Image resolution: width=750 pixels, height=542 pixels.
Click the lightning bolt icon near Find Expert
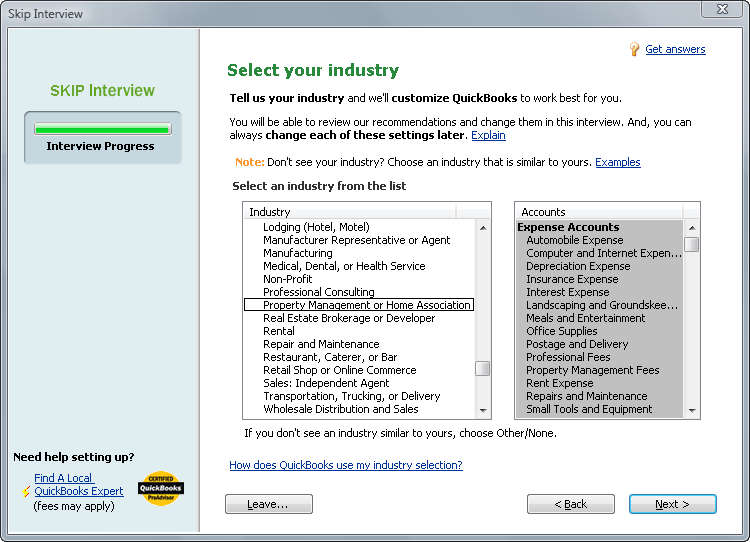pos(27,492)
